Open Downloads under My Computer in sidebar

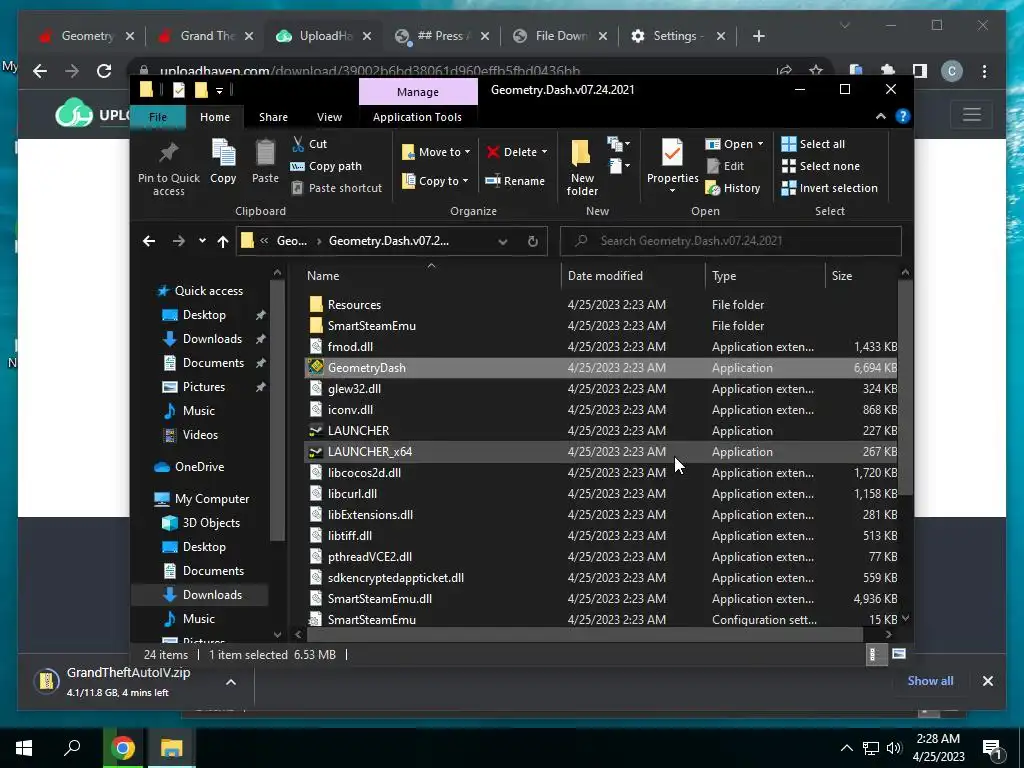pyautogui.click(x=202, y=595)
